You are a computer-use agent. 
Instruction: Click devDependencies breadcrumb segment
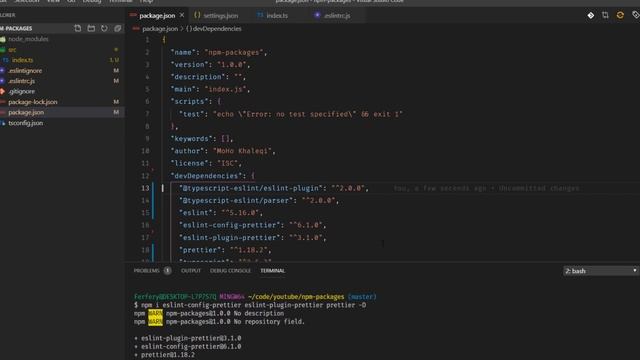[217, 29]
